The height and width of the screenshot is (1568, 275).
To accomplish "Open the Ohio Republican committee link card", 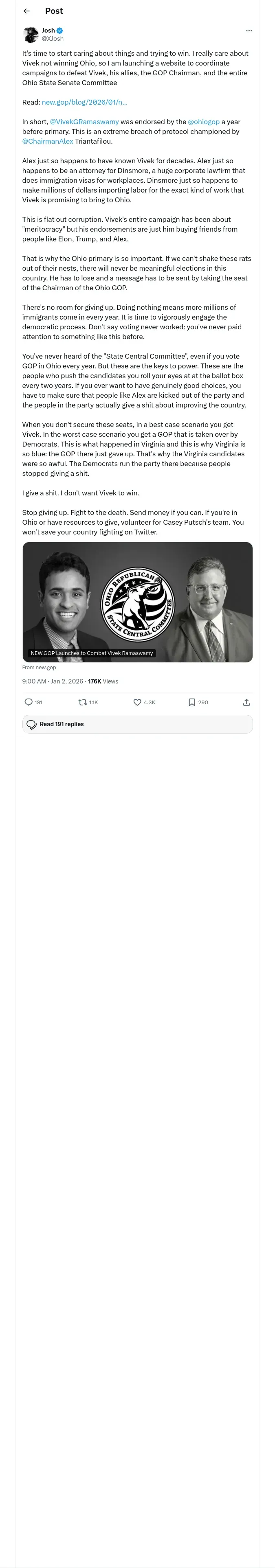I will click(137, 601).
